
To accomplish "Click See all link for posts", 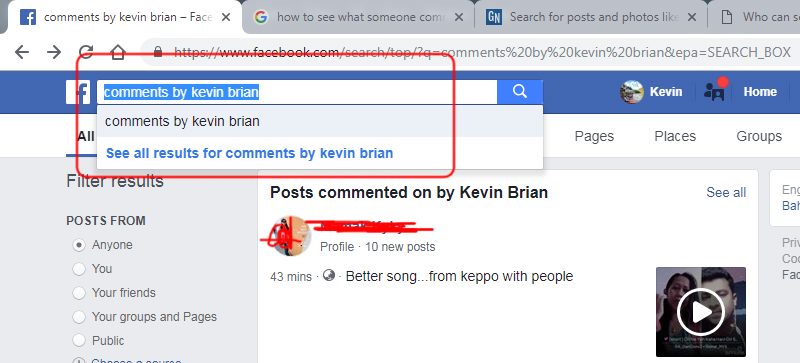I will (x=726, y=192).
